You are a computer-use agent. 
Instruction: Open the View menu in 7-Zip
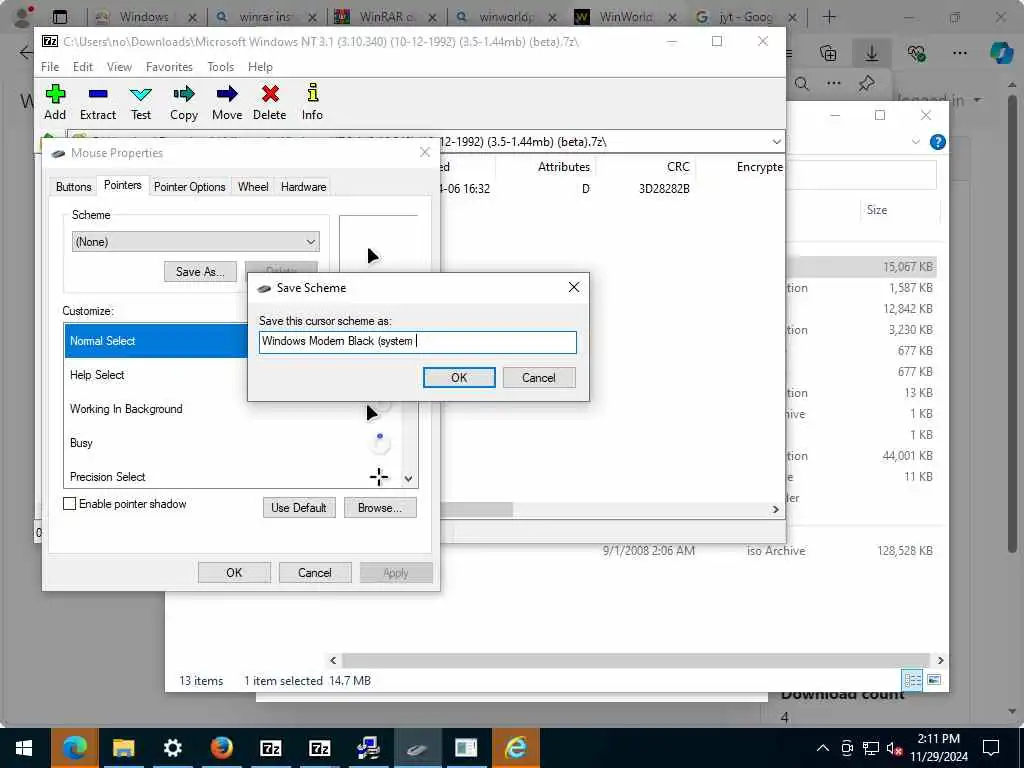[x=119, y=67]
